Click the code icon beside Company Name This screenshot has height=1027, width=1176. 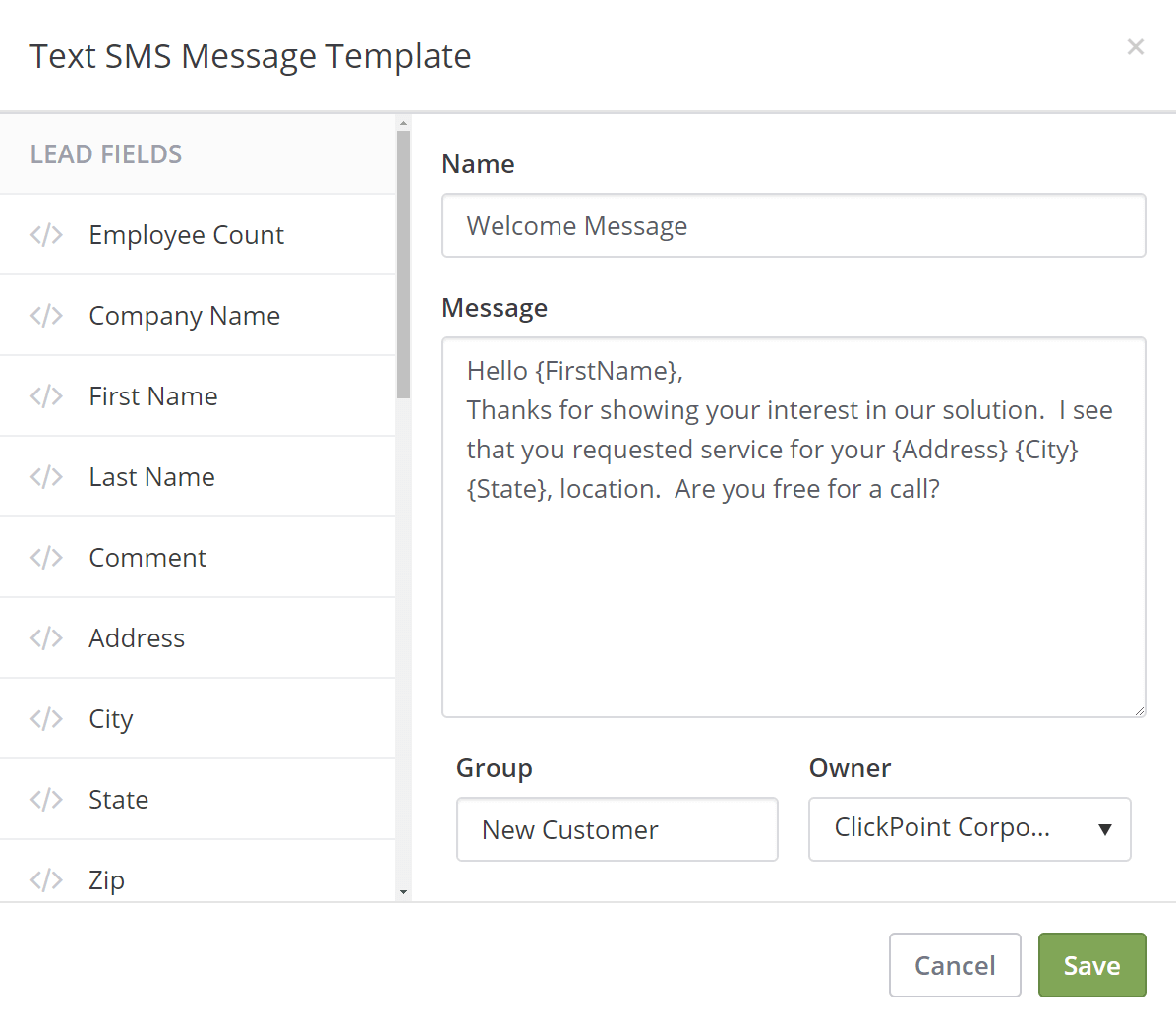coord(46,316)
